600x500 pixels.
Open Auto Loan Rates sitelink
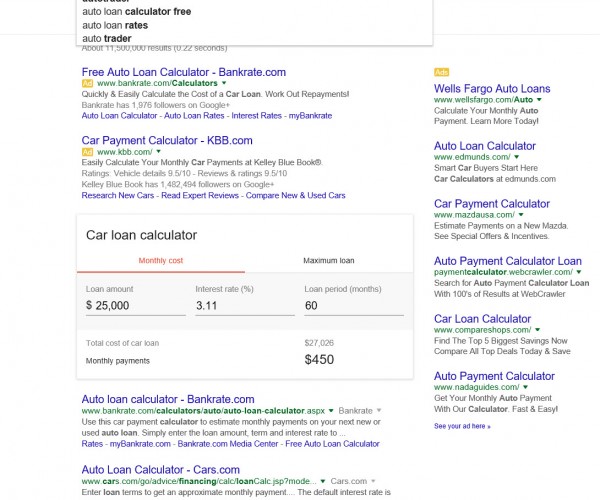click(x=194, y=116)
